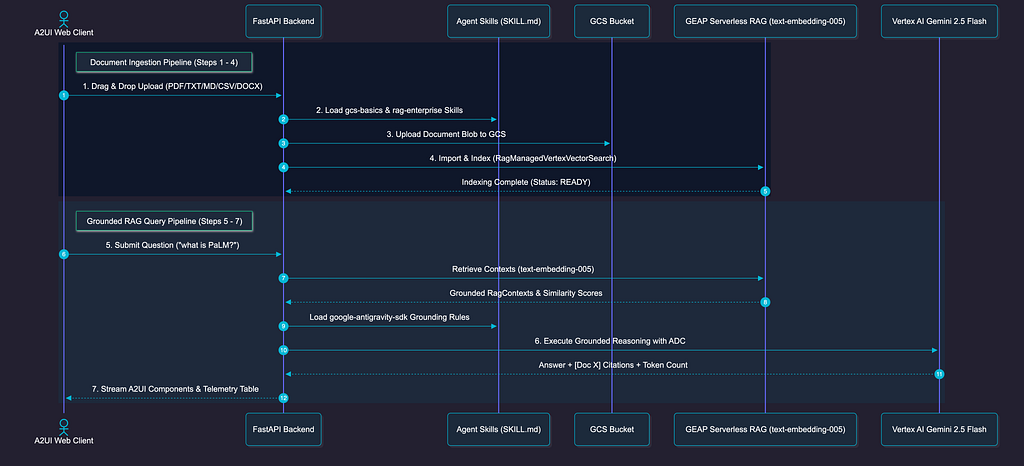Select the header GCS Bucket participant box
The width and height of the screenshot is (1024, 466).
[x=612, y=22]
